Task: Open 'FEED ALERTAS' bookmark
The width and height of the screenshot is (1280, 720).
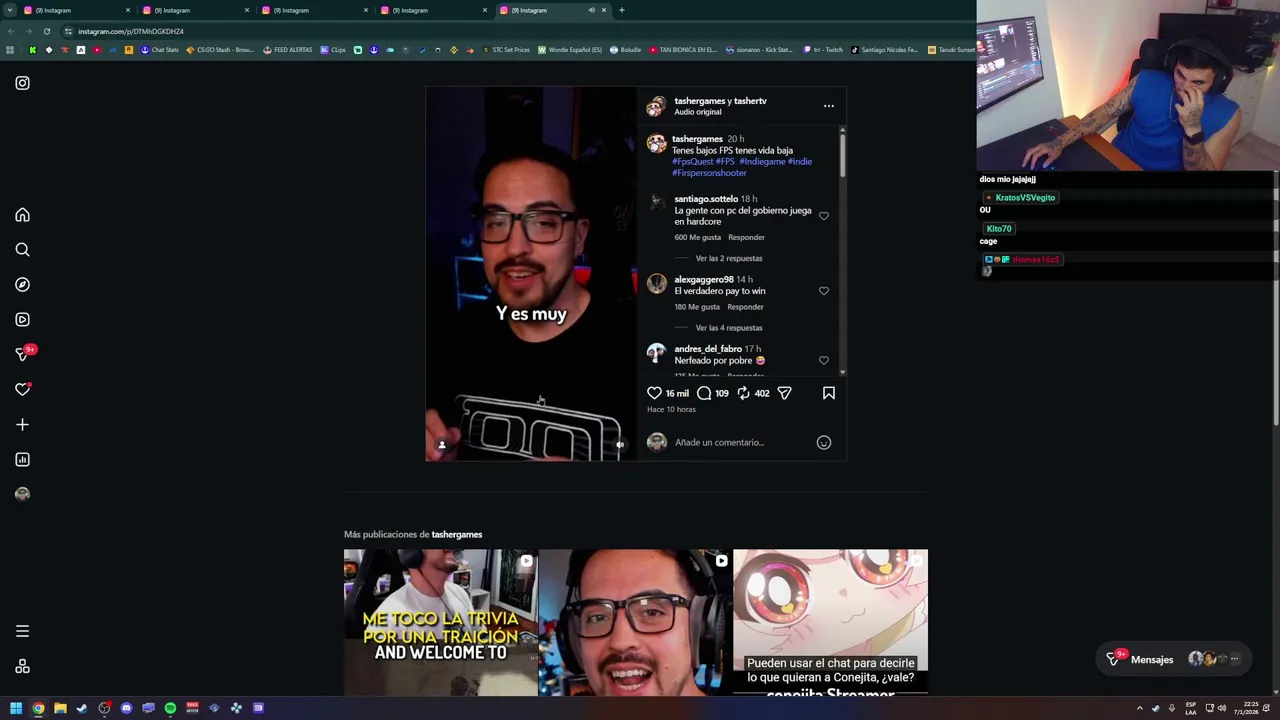Action: (287, 50)
